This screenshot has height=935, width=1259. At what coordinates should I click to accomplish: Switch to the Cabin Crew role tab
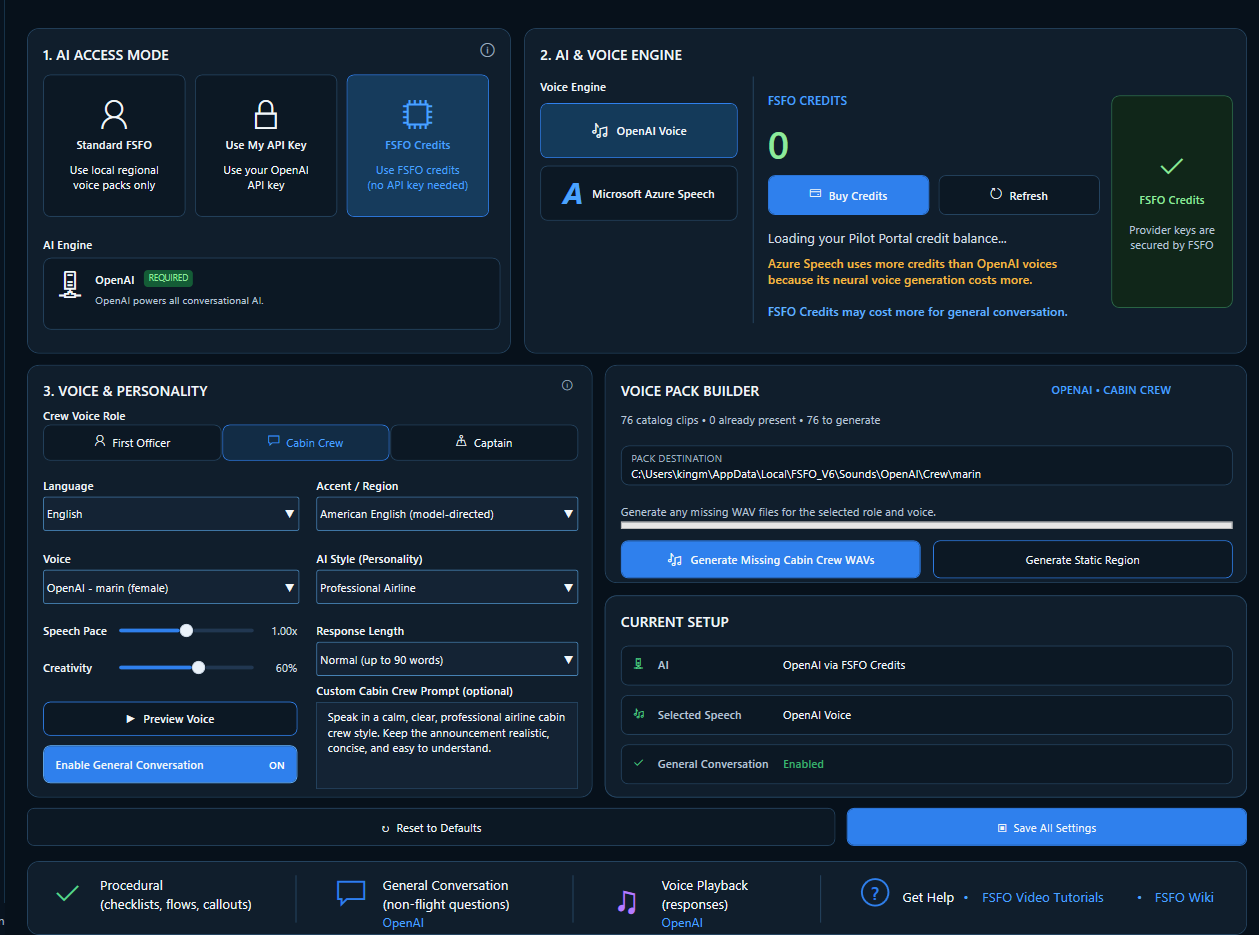[306, 442]
